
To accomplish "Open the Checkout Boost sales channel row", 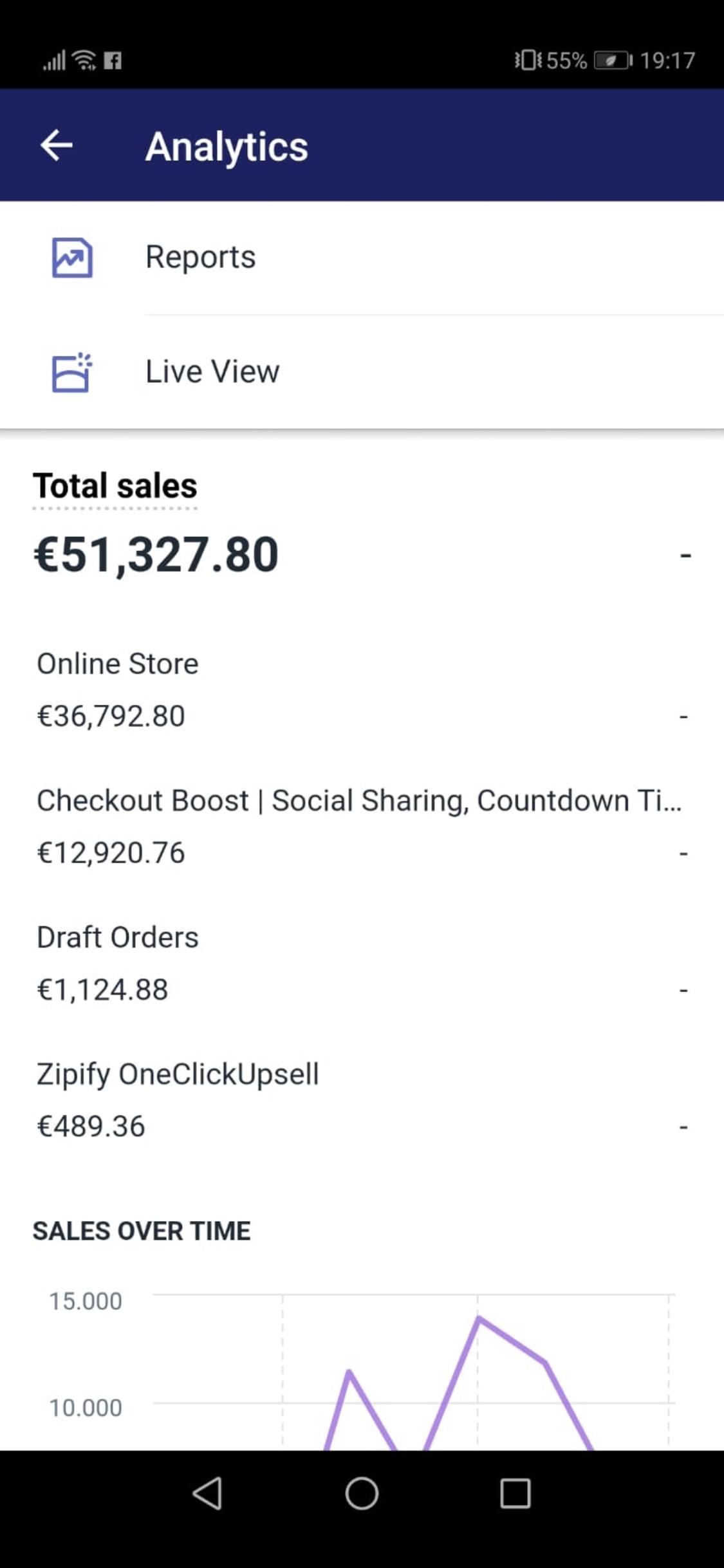I will click(362, 827).
